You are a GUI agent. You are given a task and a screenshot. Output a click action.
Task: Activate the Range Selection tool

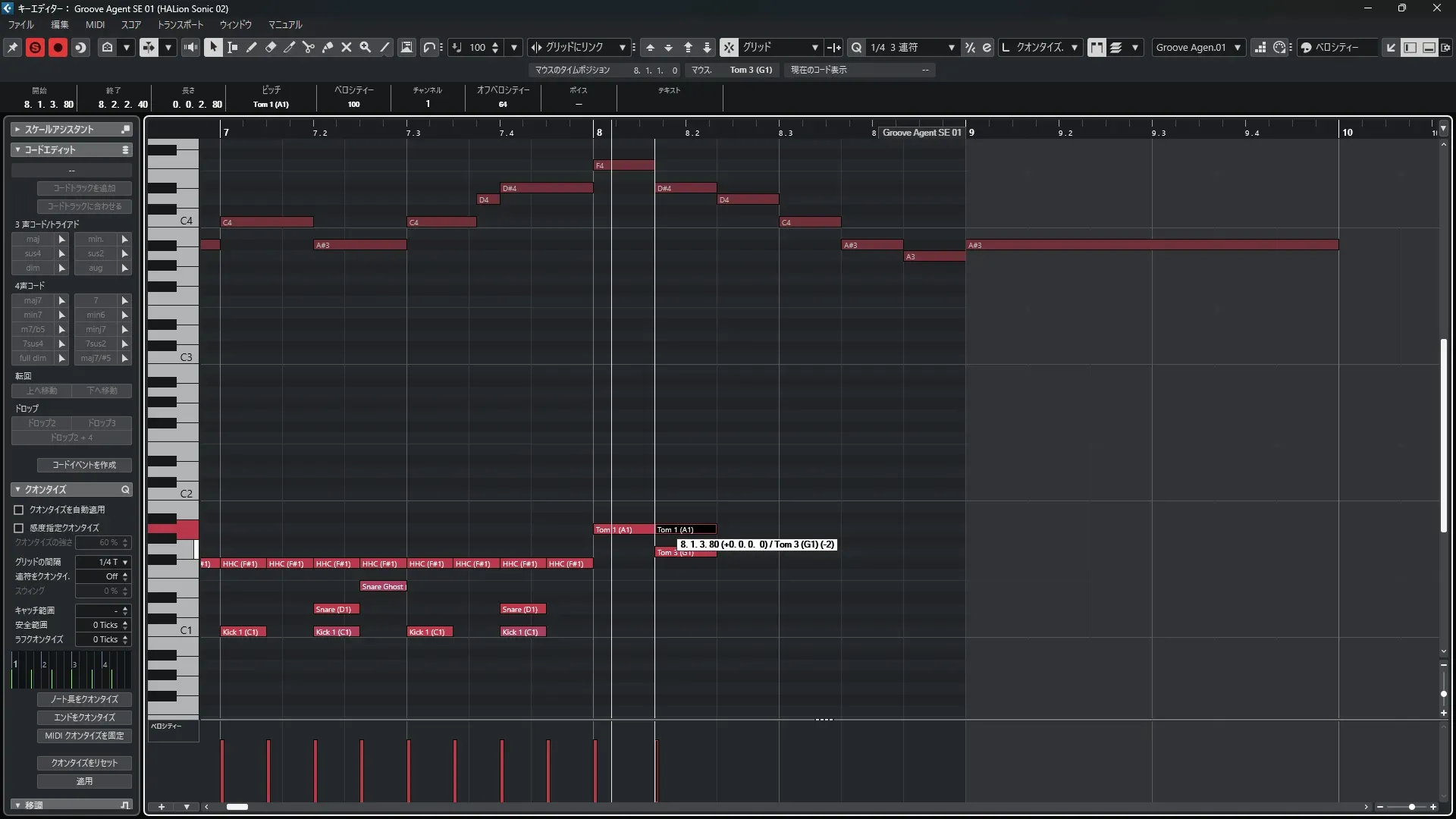[x=233, y=47]
